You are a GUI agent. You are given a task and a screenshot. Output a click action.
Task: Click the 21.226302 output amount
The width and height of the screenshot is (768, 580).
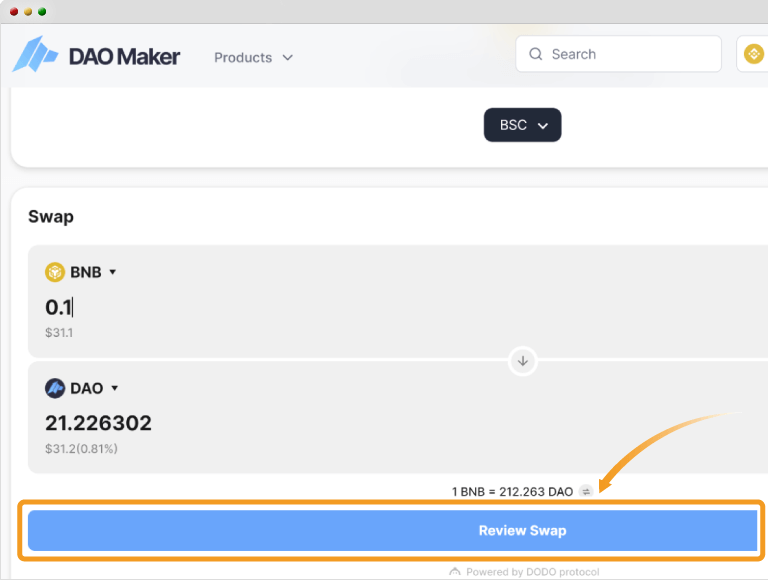[x=98, y=423]
